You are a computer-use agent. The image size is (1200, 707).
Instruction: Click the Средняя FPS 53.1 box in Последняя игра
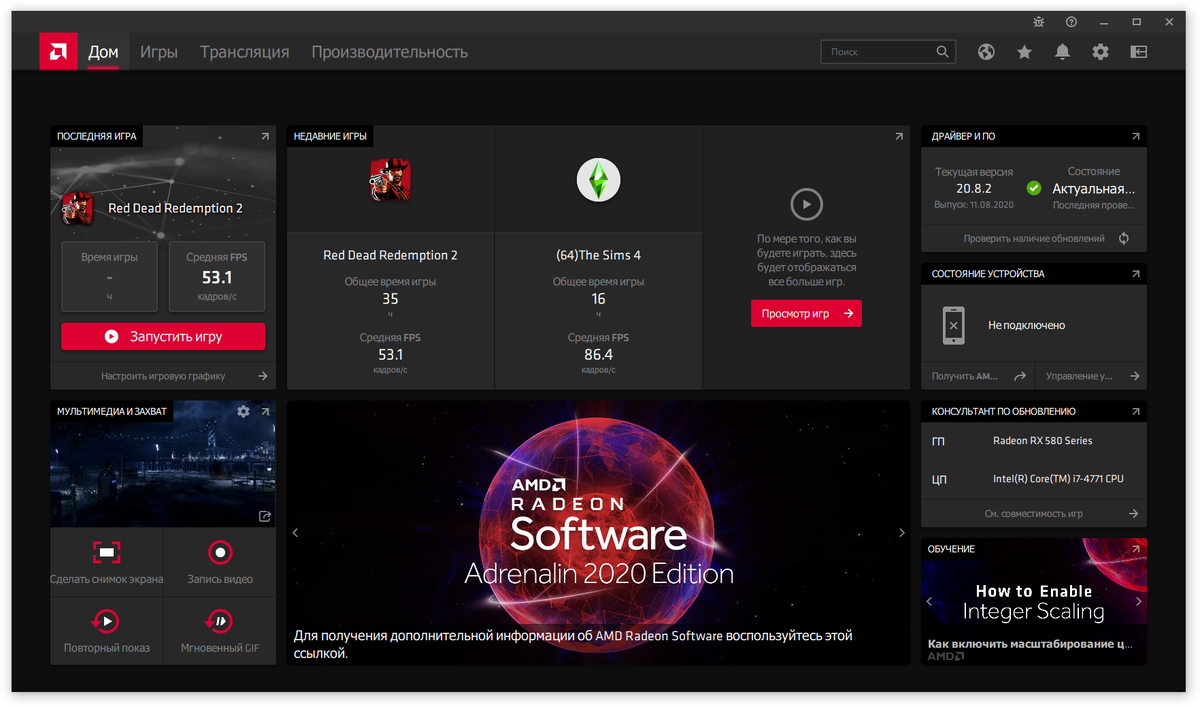tap(217, 277)
